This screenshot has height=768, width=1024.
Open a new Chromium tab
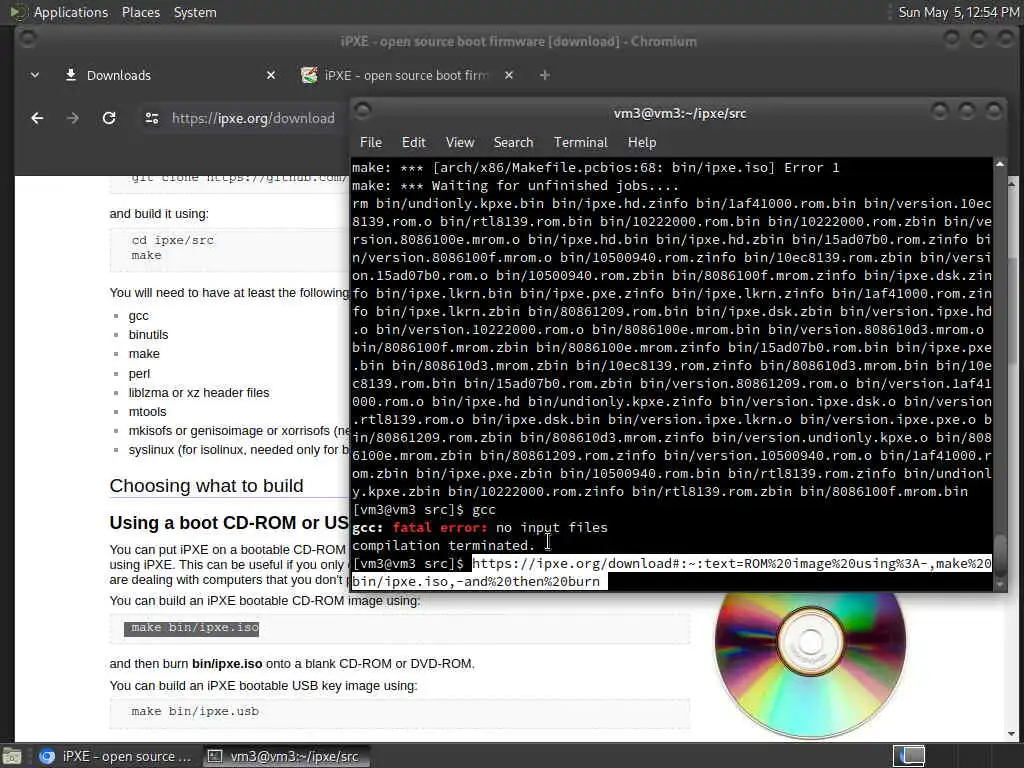(544, 75)
